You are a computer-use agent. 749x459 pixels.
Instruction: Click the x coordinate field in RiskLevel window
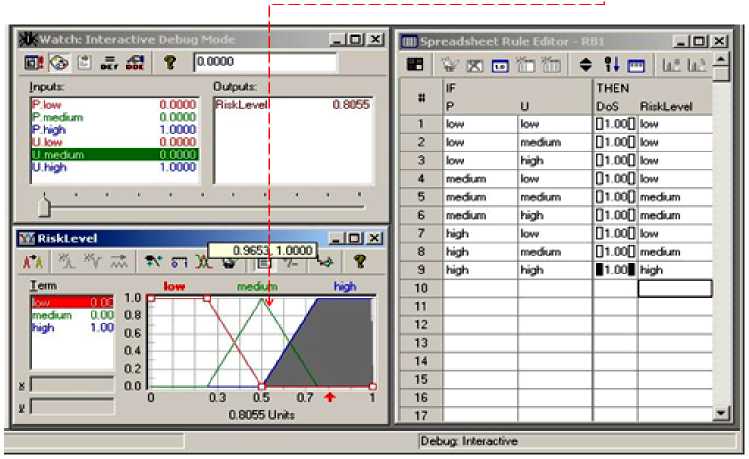[72, 385]
